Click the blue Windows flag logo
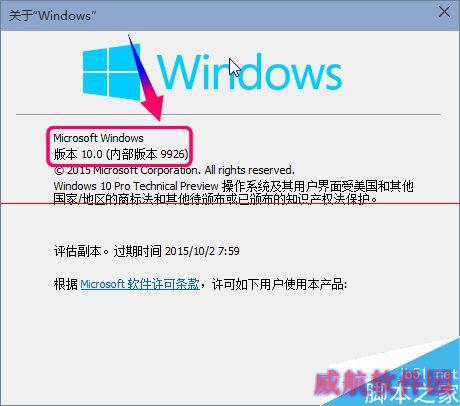This screenshot has width=460, height=406. click(111, 73)
